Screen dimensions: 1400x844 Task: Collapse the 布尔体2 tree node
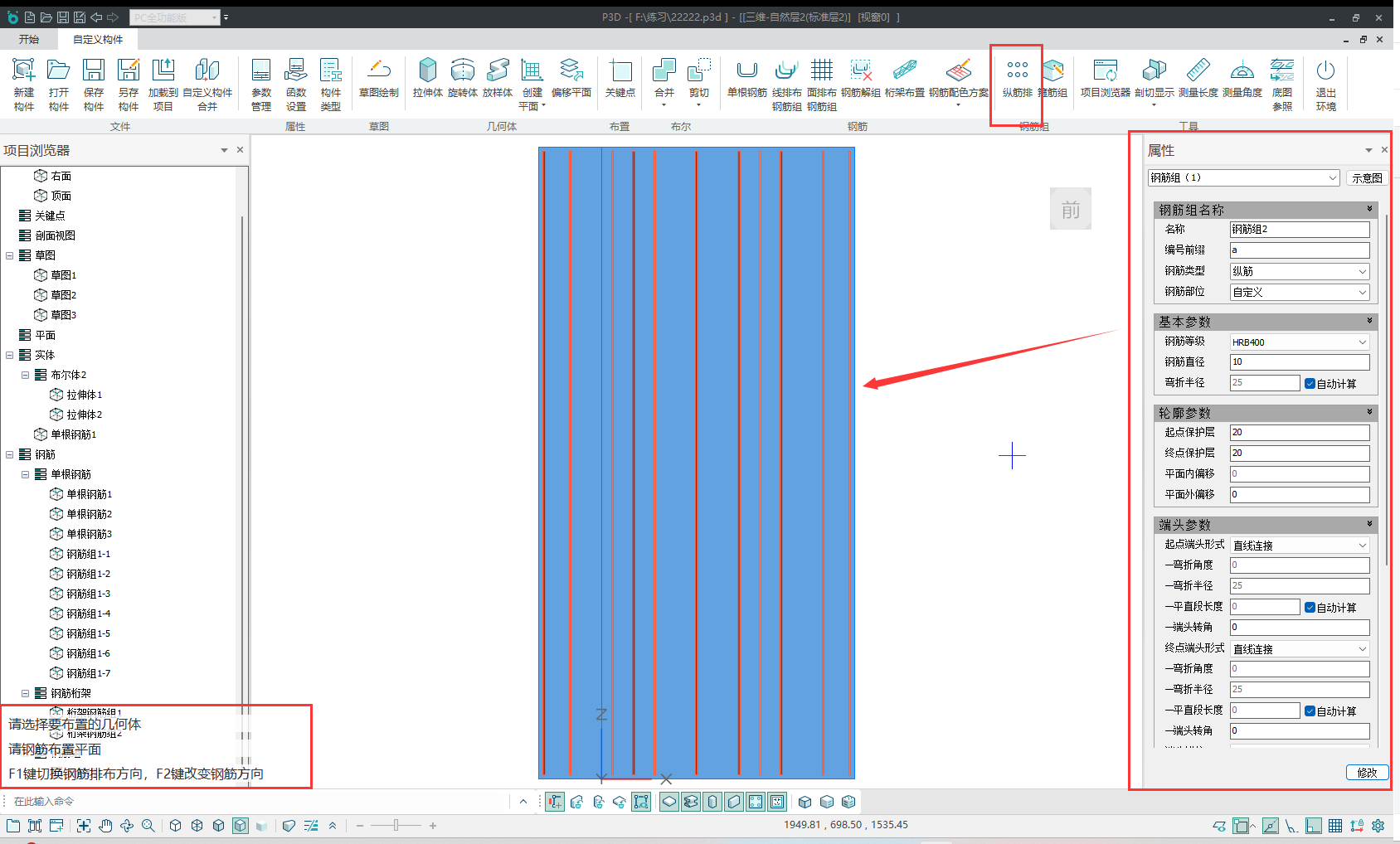point(25,375)
